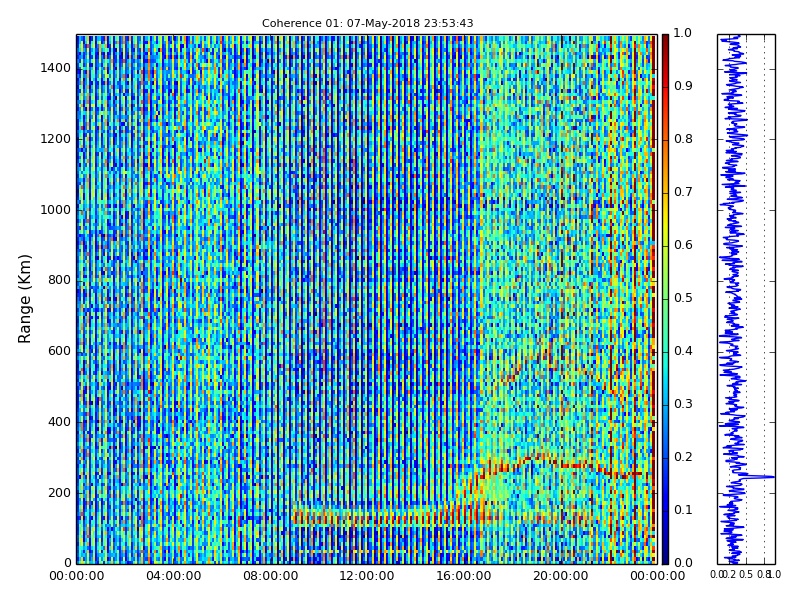
Task: Click the 1400 range tick label
Action: (x=56, y=68)
